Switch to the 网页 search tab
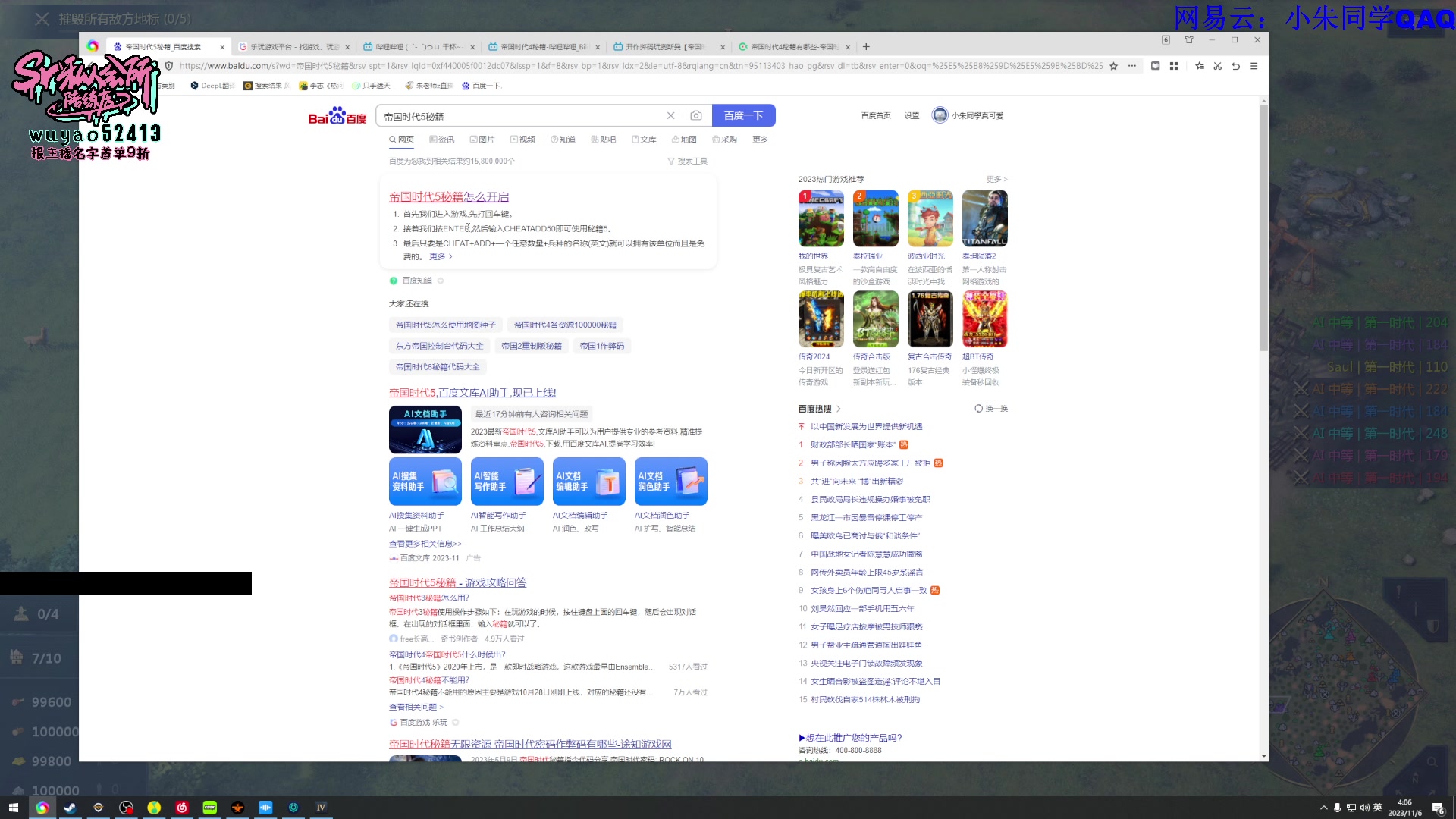The height and width of the screenshot is (819, 1456). tap(401, 140)
